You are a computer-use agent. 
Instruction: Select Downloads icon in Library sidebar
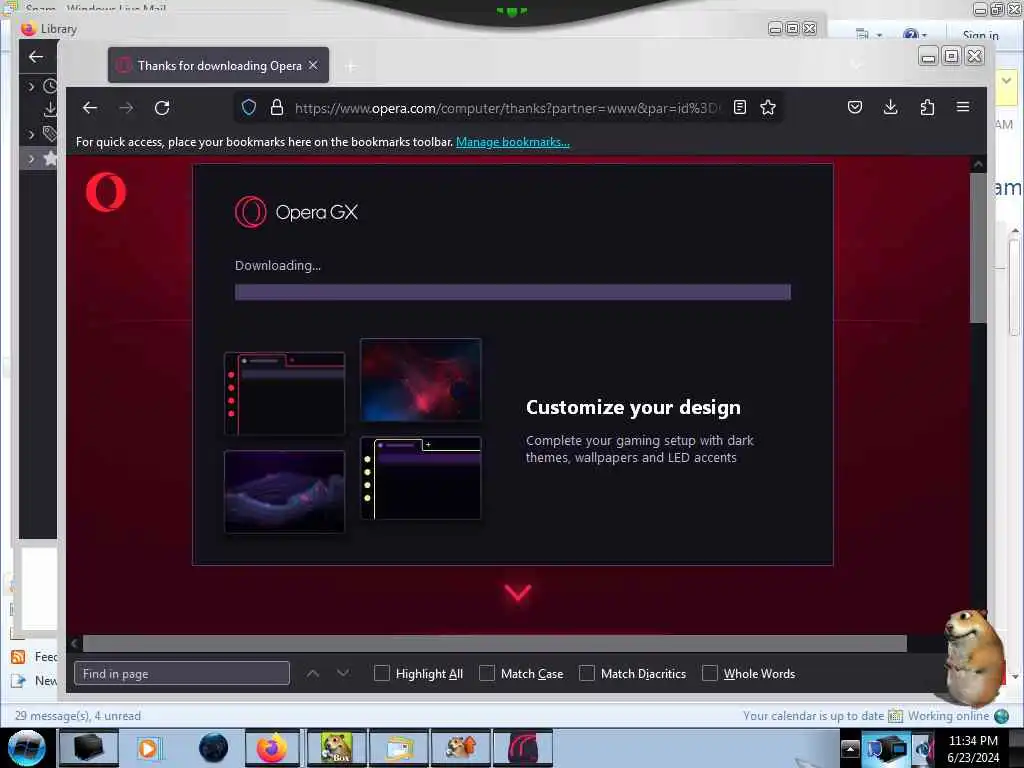[50, 109]
